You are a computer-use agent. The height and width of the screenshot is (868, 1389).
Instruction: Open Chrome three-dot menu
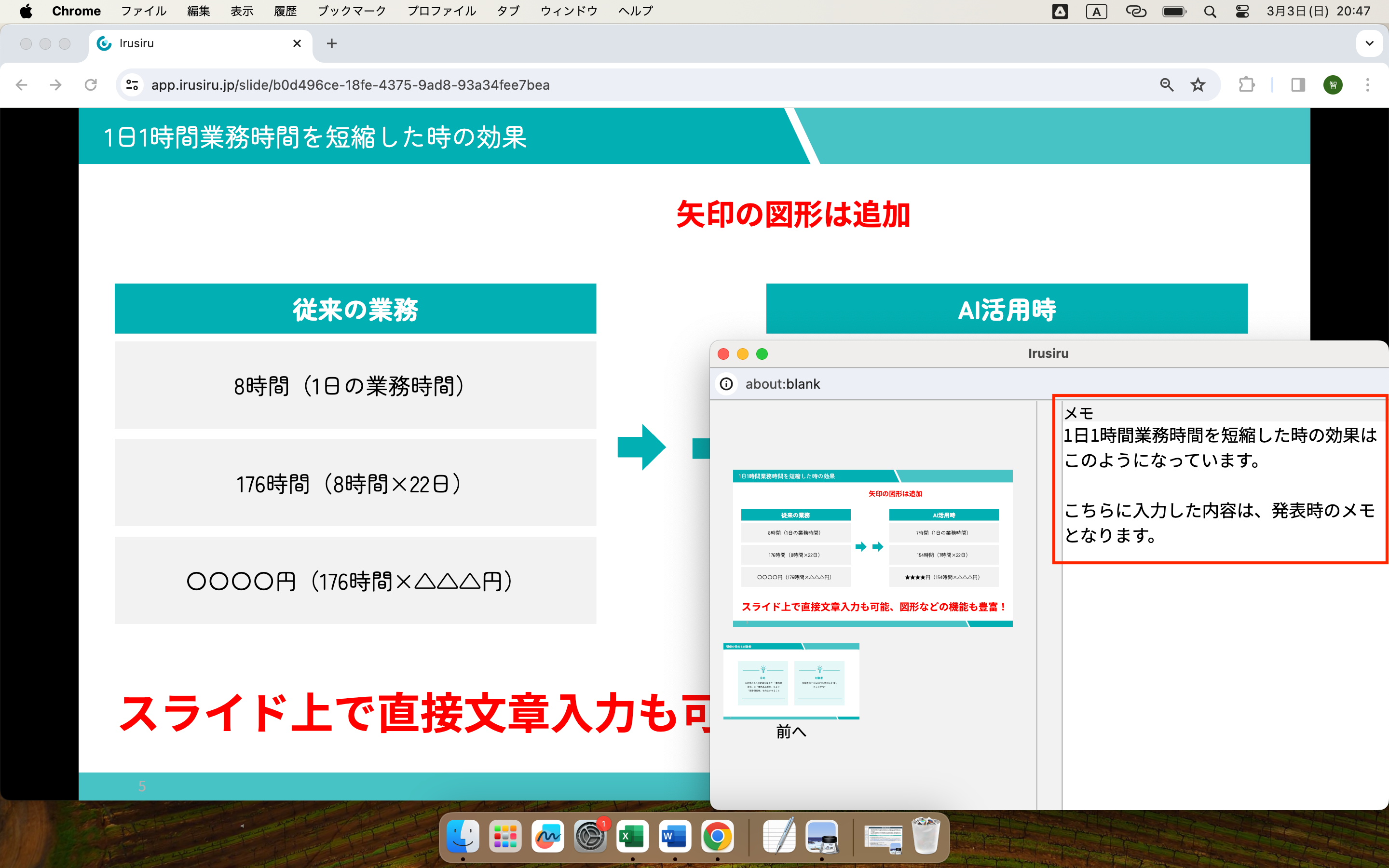[1367, 85]
